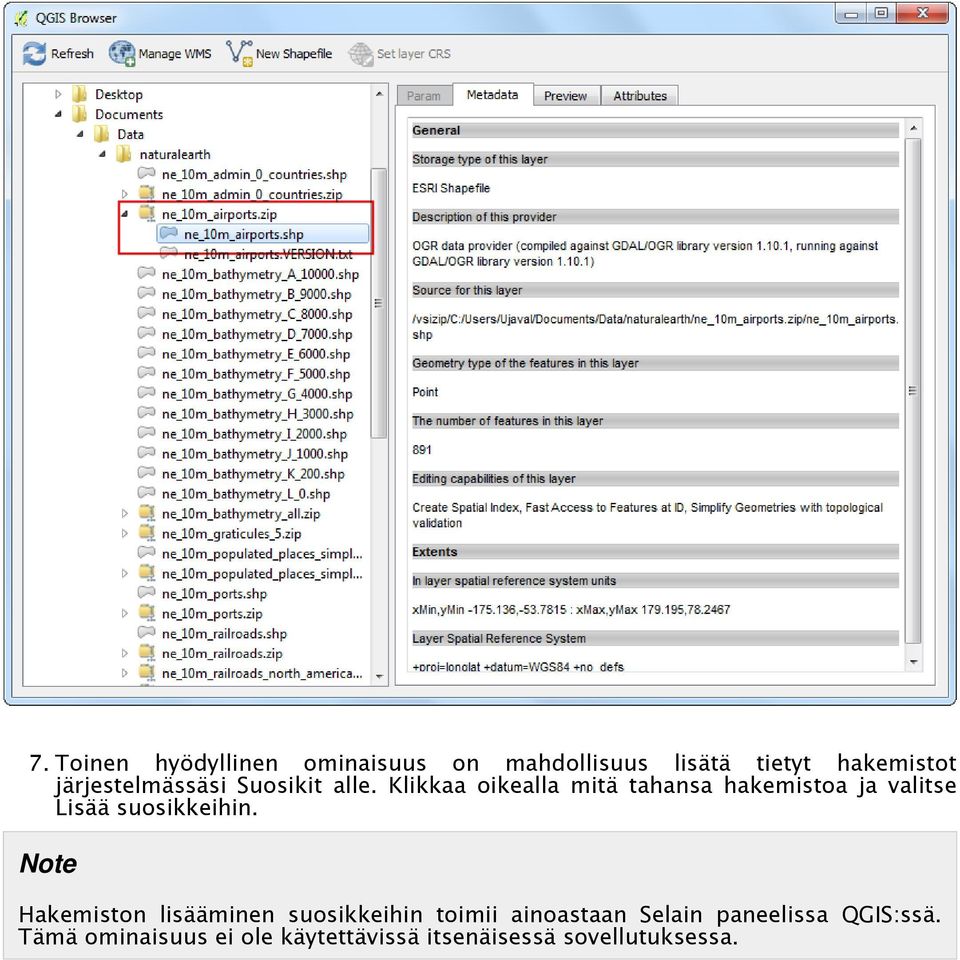The image size is (960, 960).
Task: Click the xMin,yMin extents value line
Action: [571, 610]
